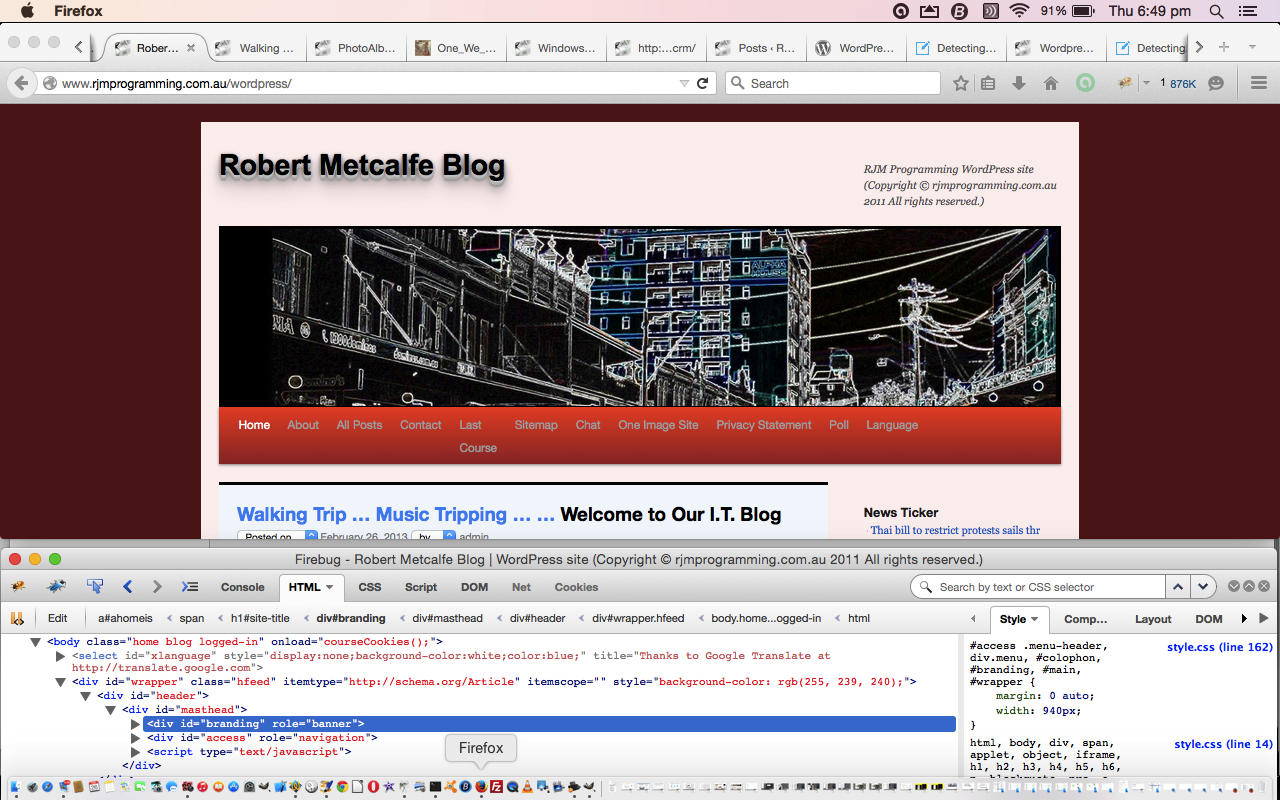Expand the script text/javascript node
1280x800 pixels.
coord(136,751)
